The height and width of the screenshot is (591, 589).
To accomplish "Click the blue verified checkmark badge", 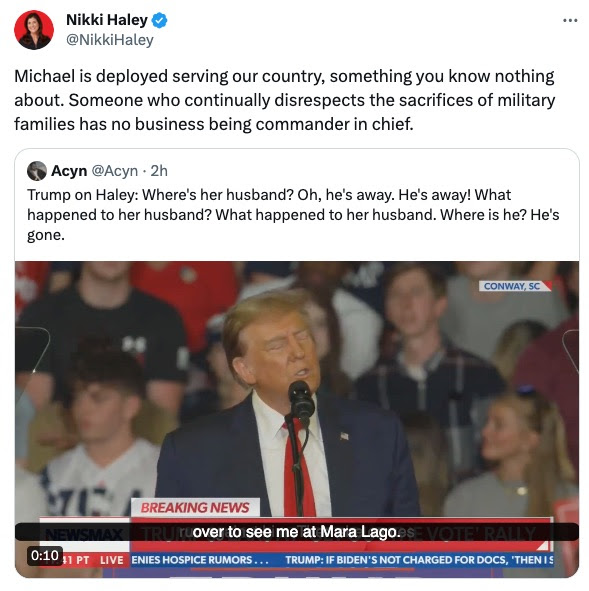I will 159,20.
